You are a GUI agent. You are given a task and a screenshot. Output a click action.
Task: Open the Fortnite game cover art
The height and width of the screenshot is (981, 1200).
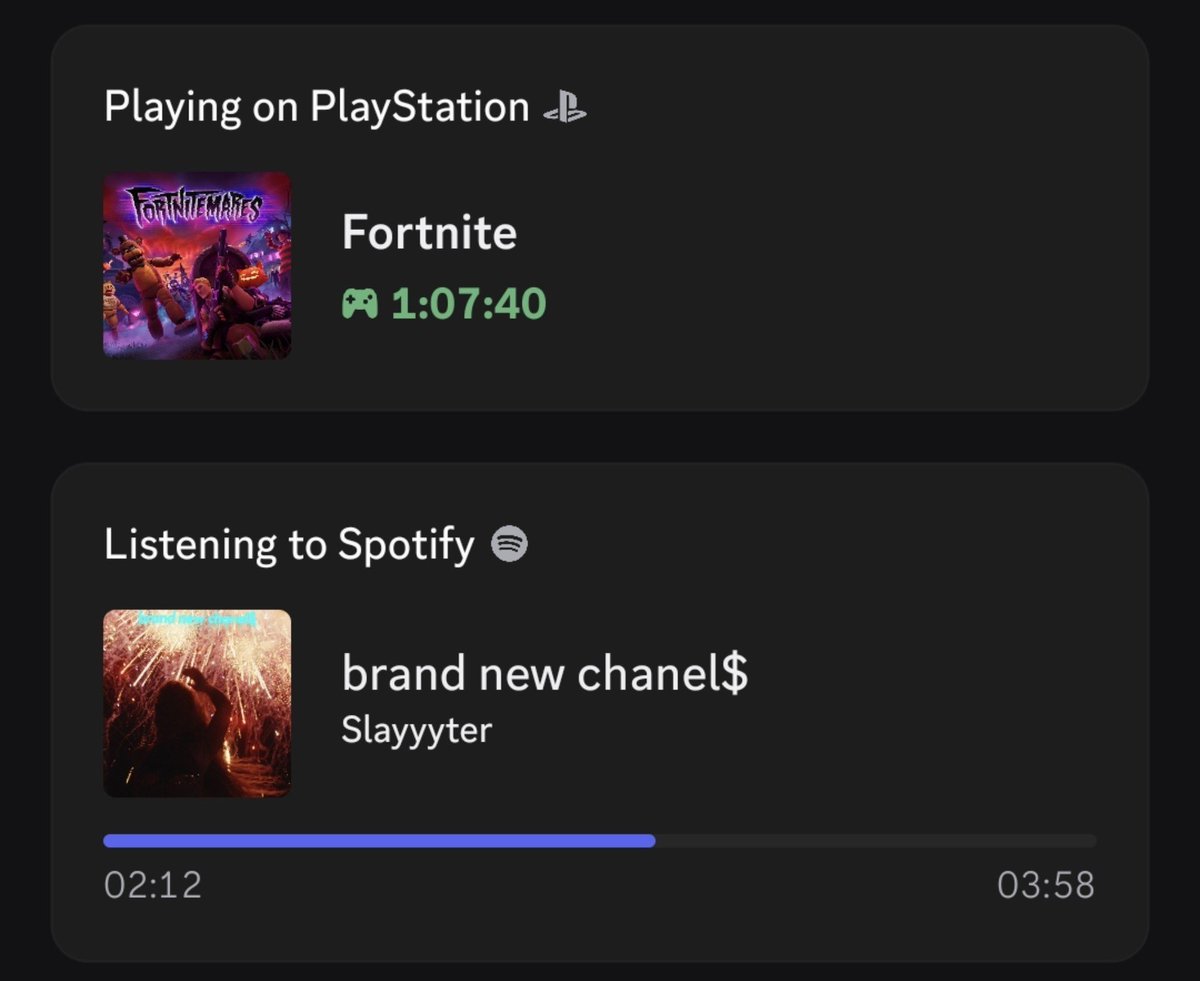tap(197, 265)
